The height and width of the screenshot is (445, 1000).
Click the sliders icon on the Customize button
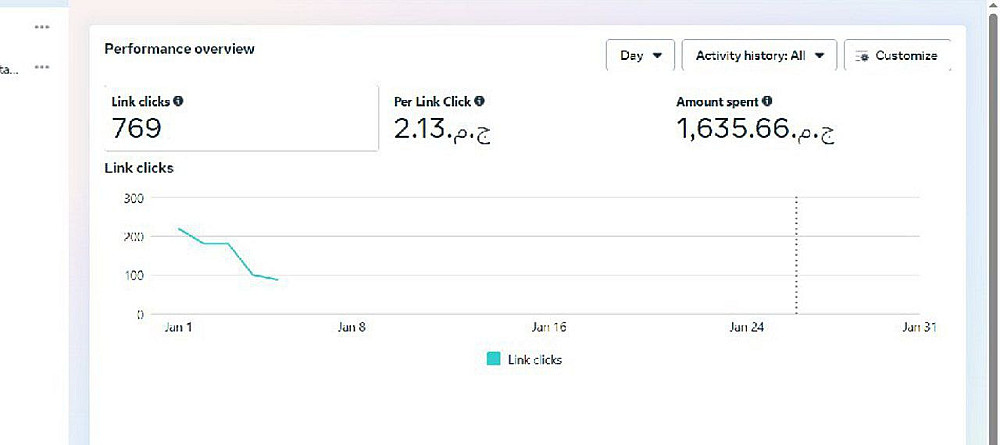coord(861,56)
